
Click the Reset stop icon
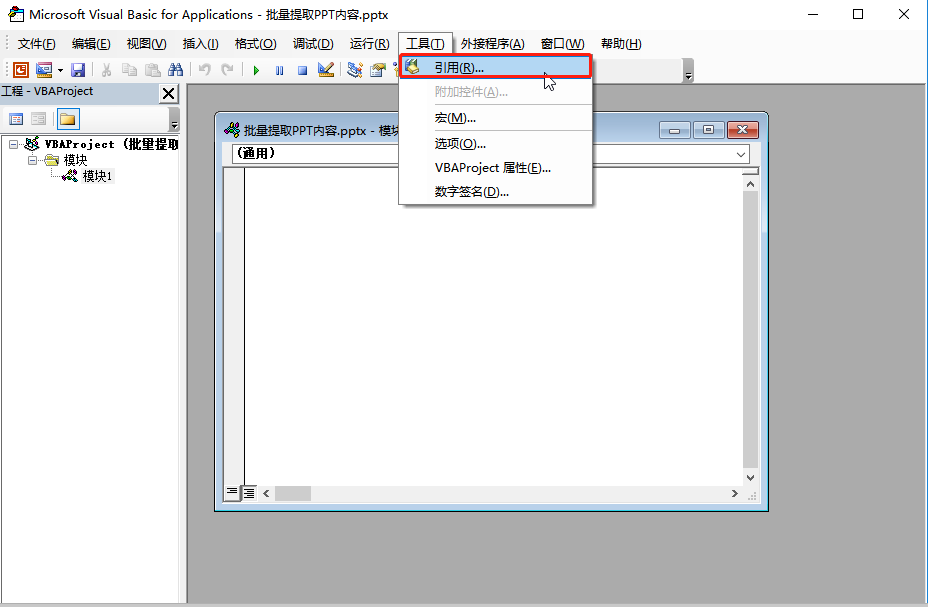point(302,70)
